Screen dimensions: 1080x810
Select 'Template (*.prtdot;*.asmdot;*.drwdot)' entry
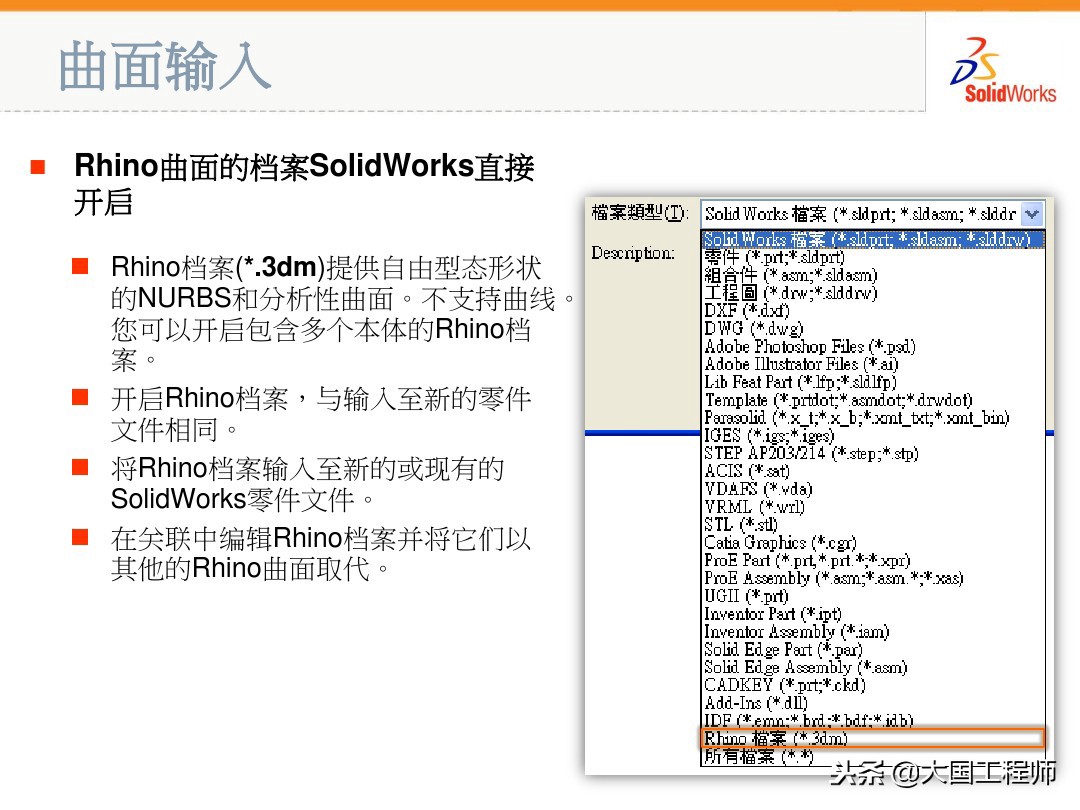(x=873, y=399)
